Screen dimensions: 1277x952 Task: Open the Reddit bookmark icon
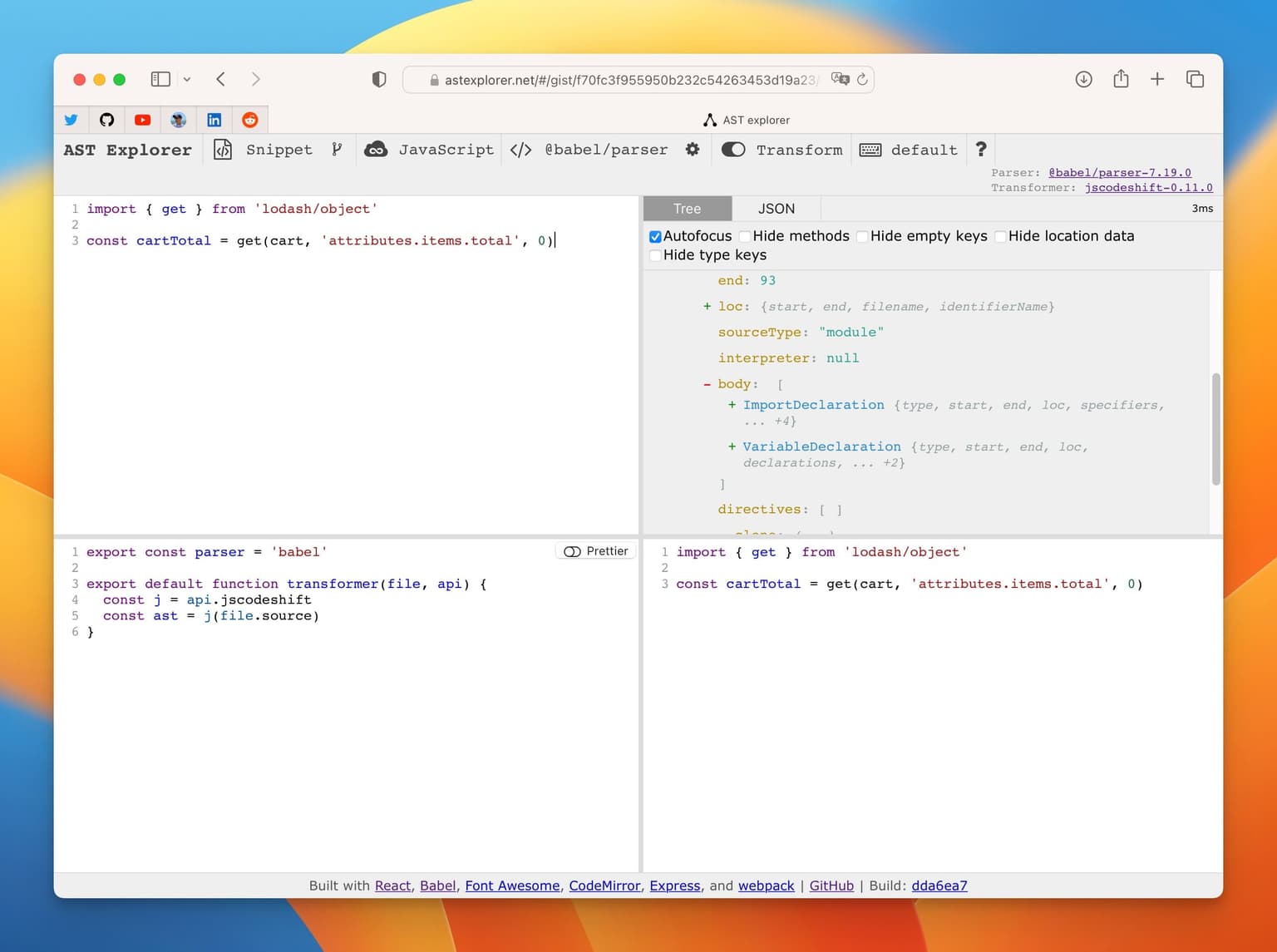point(249,120)
